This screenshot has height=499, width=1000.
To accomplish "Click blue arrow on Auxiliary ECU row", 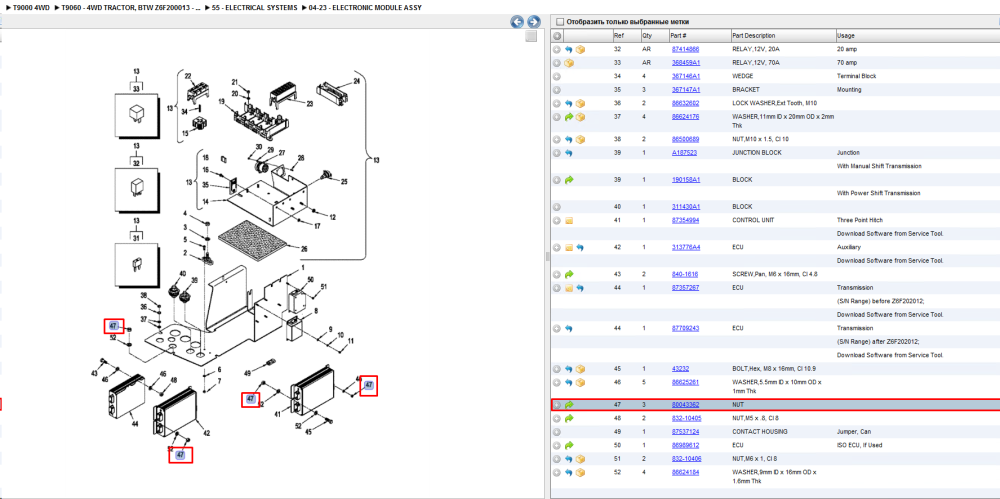I will point(580,247).
